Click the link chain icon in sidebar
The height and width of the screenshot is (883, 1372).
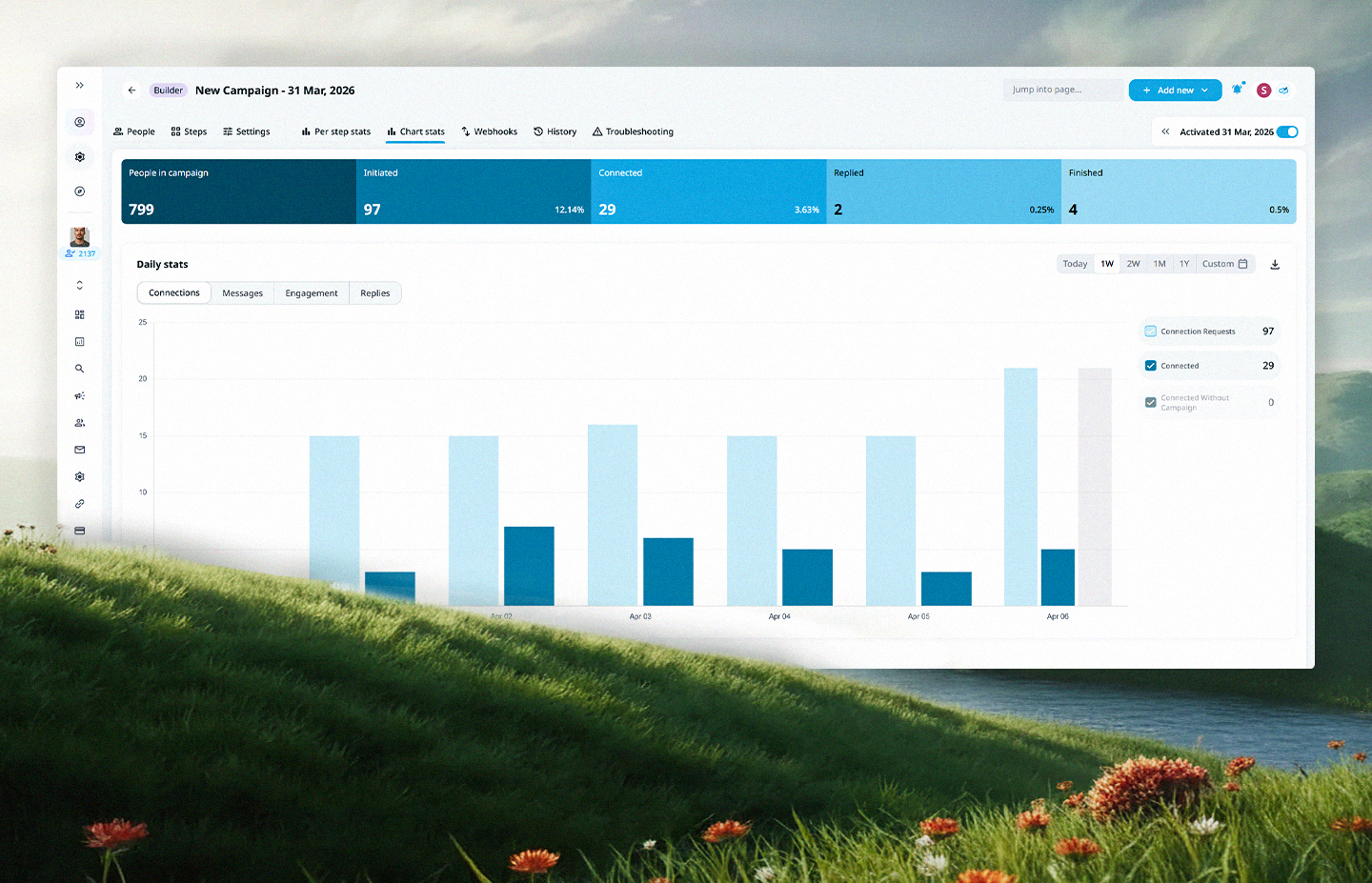[80, 504]
